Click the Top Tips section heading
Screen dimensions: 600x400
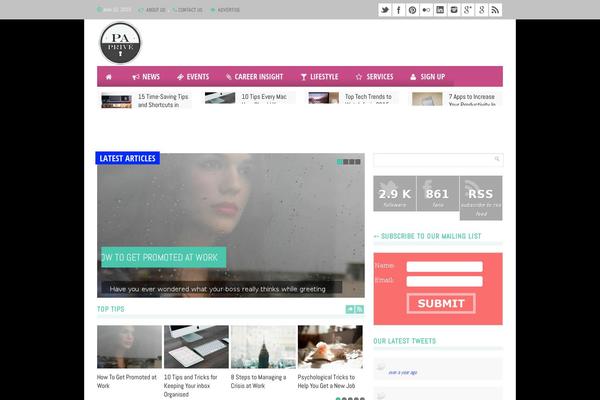[111, 309]
